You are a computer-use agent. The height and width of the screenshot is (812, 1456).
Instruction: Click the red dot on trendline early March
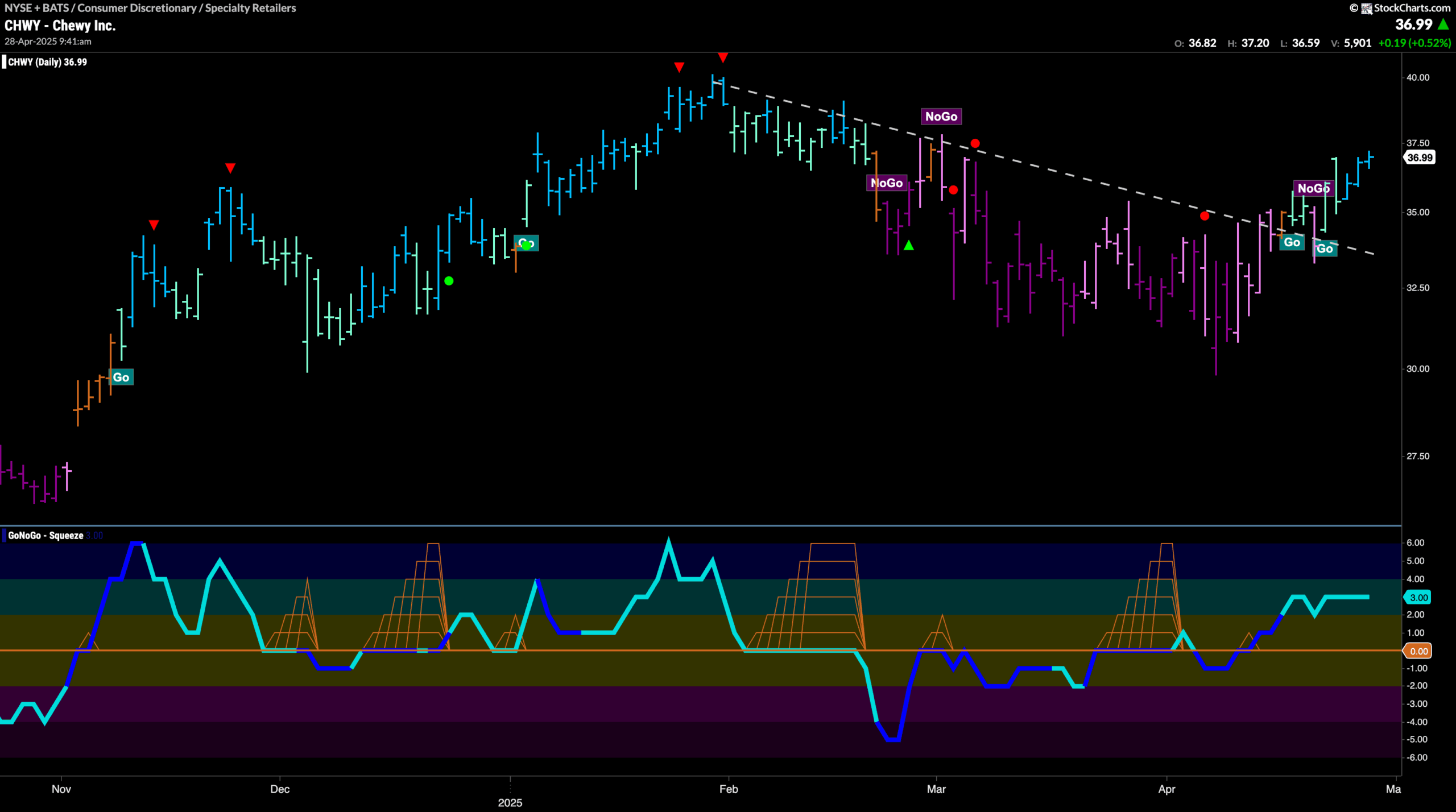point(975,143)
